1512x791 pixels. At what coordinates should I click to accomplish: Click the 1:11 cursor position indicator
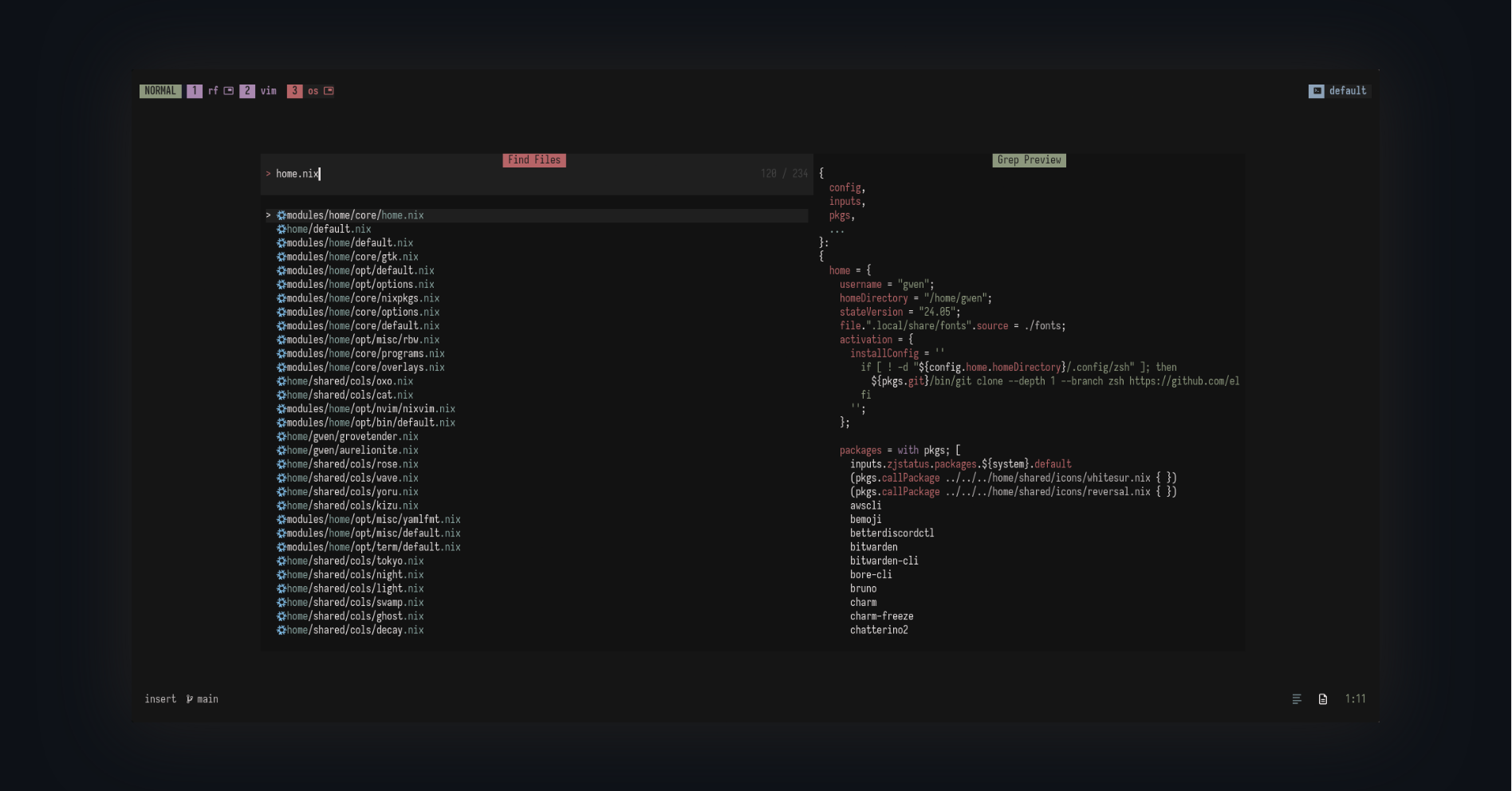click(1355, 699)
